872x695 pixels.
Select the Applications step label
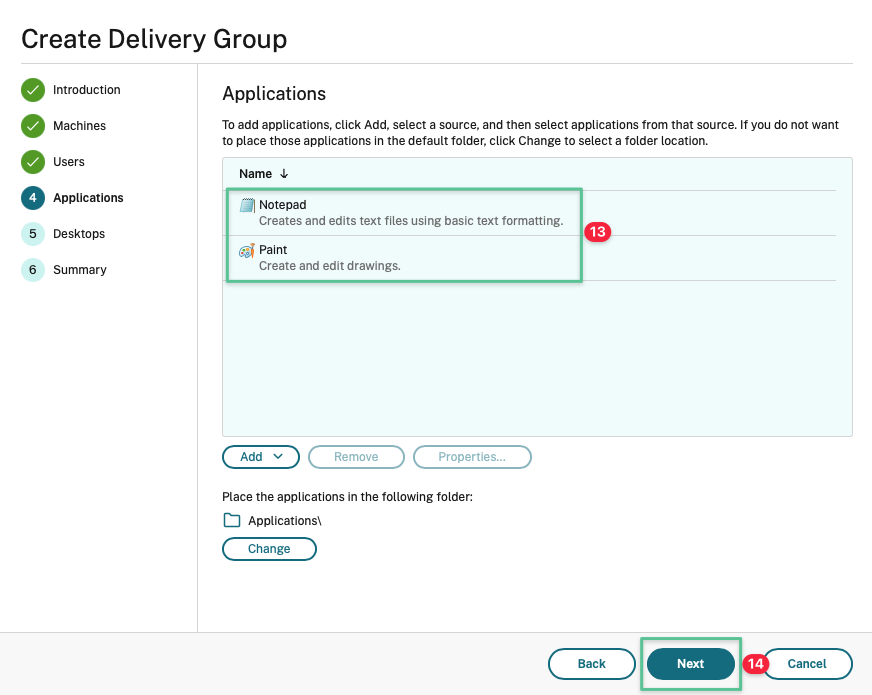[x=88, y=198]
